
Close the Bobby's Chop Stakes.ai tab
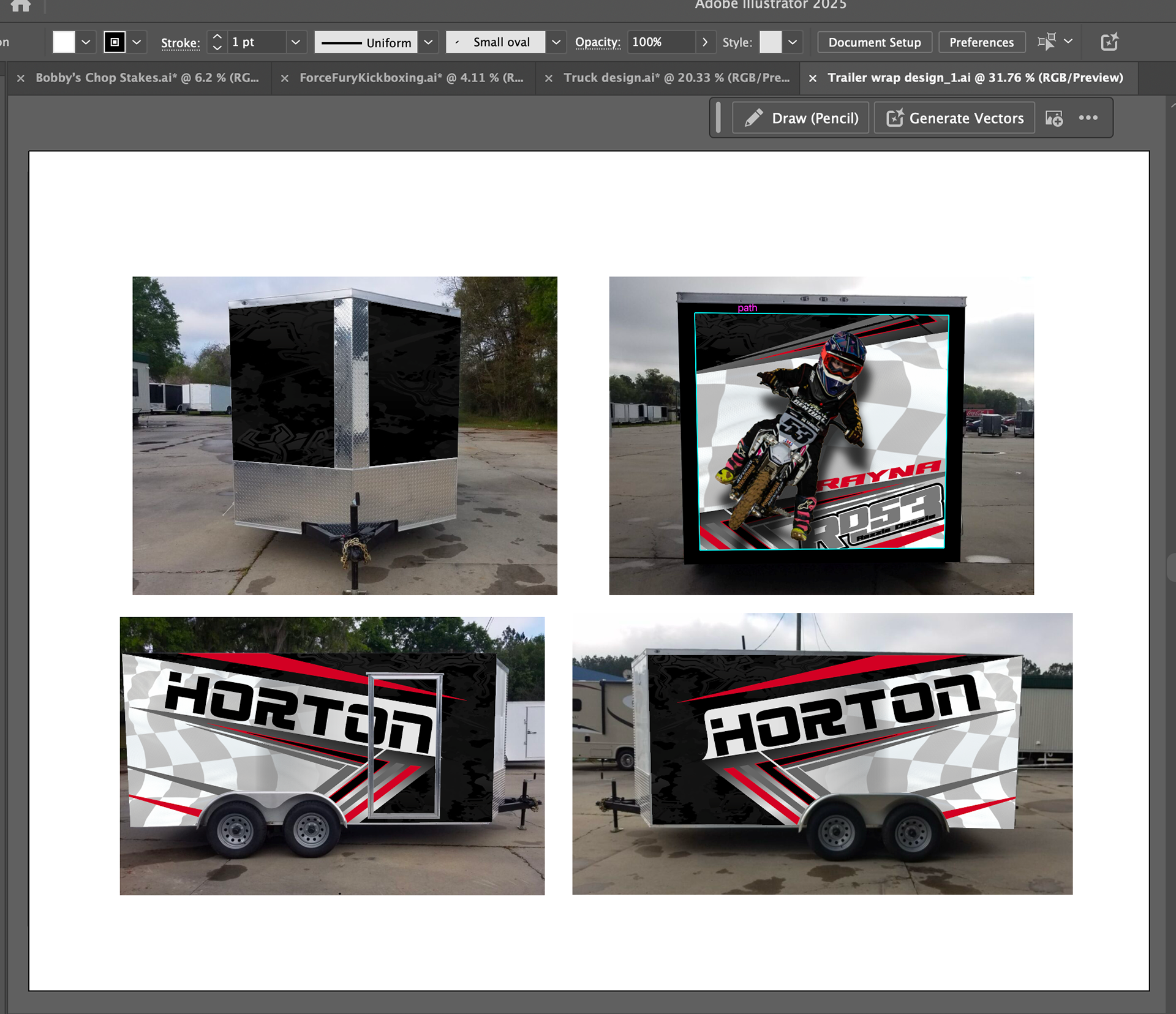[21, 78]
